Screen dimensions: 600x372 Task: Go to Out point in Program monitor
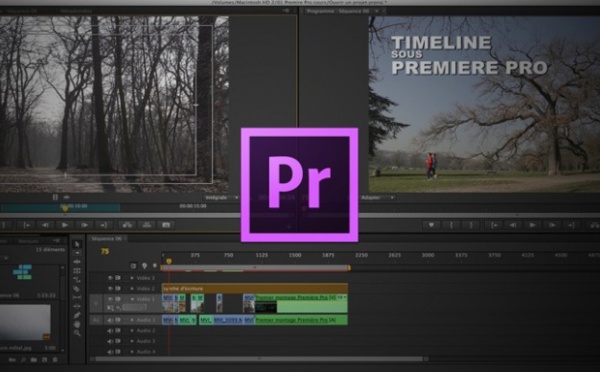571,225
